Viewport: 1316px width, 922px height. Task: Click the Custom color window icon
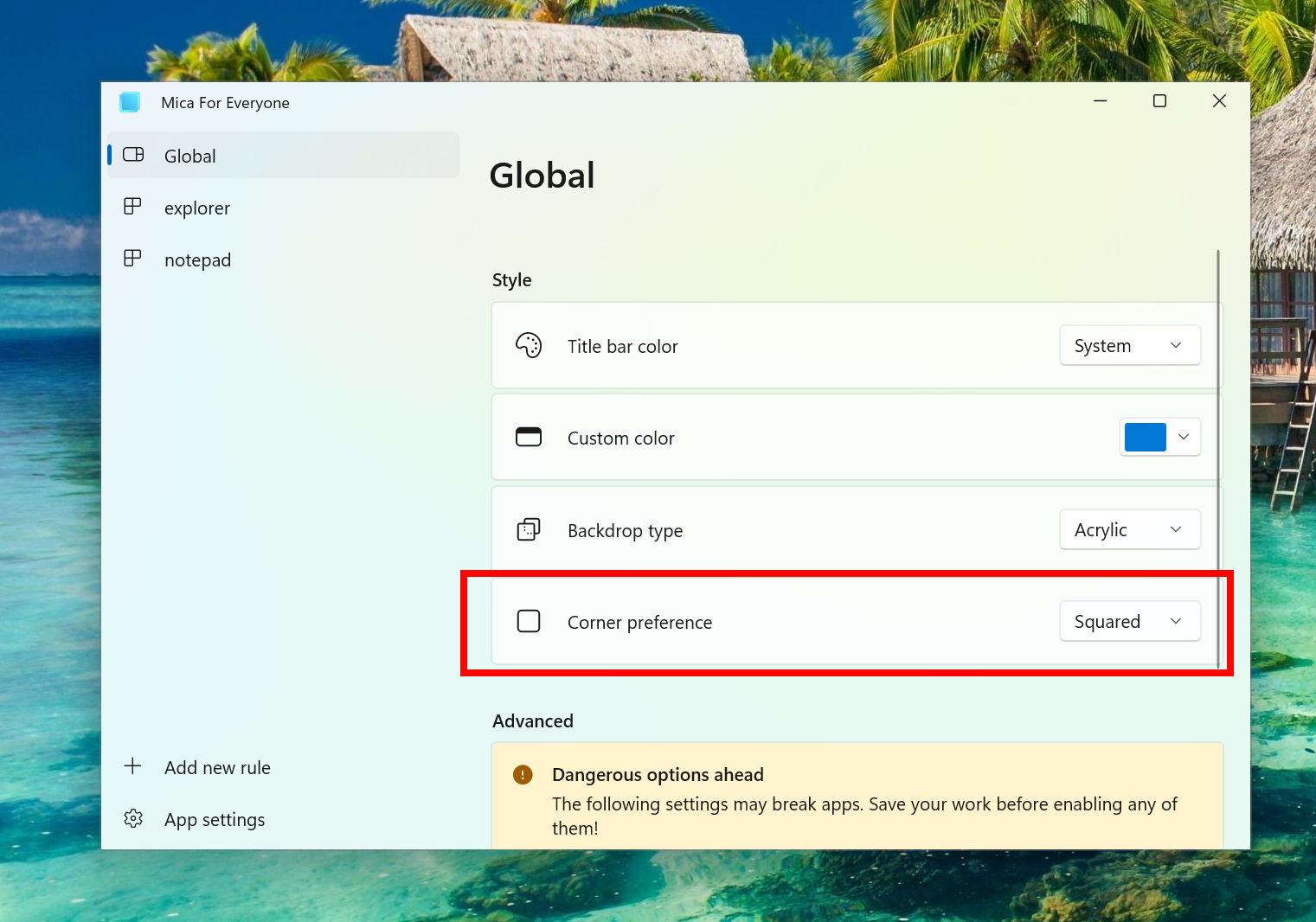[x=529, y=437]
